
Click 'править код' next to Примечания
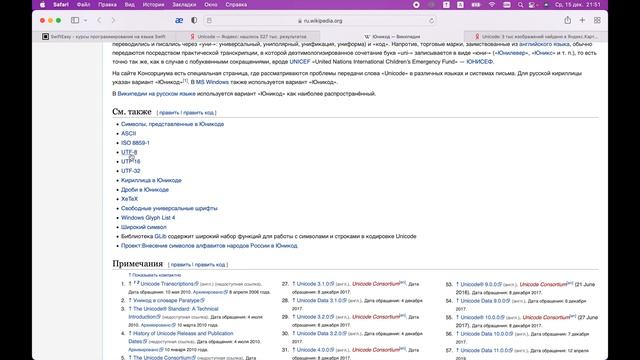210,265
